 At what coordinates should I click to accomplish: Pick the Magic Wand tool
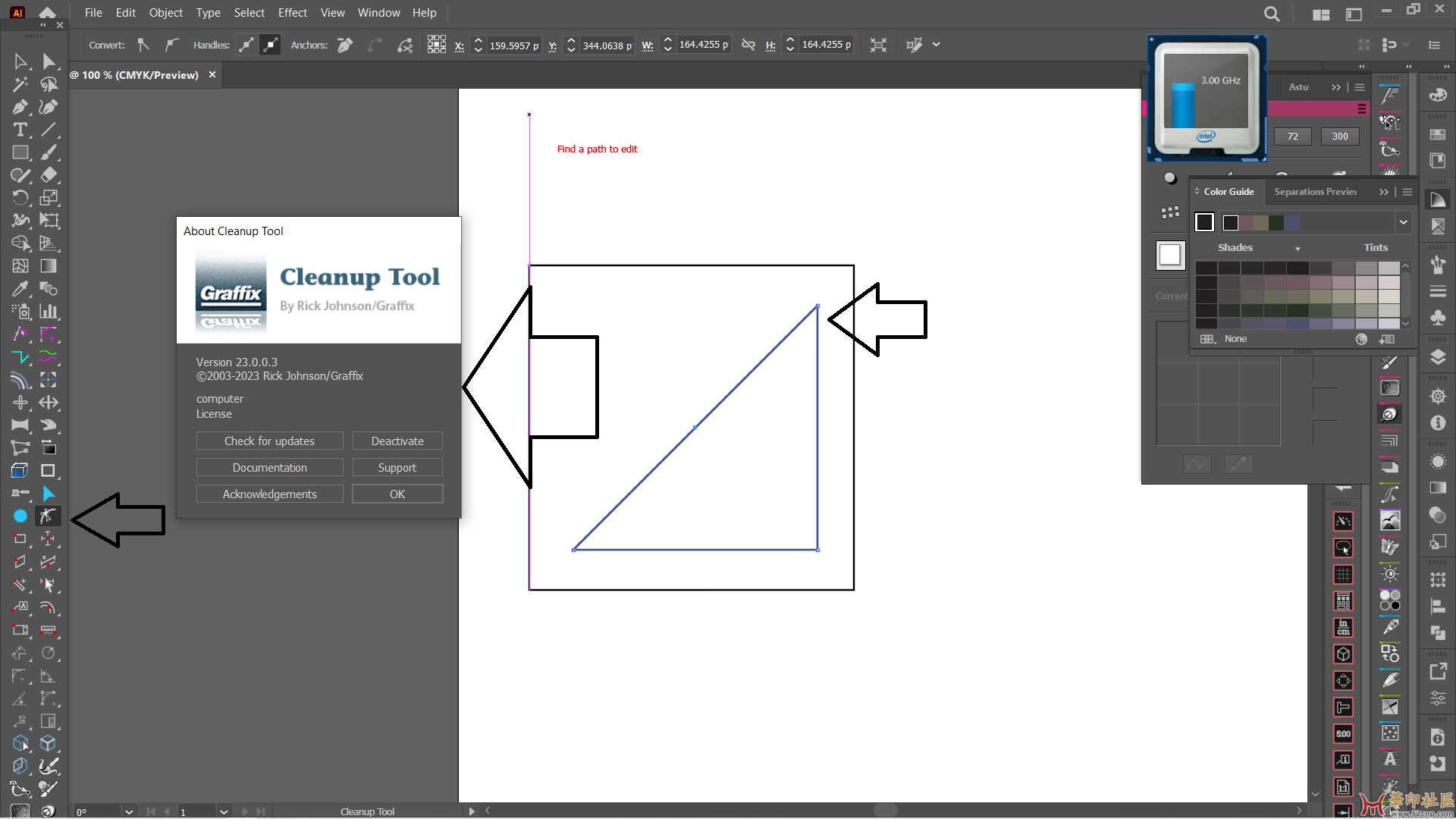tap(20, 84)
